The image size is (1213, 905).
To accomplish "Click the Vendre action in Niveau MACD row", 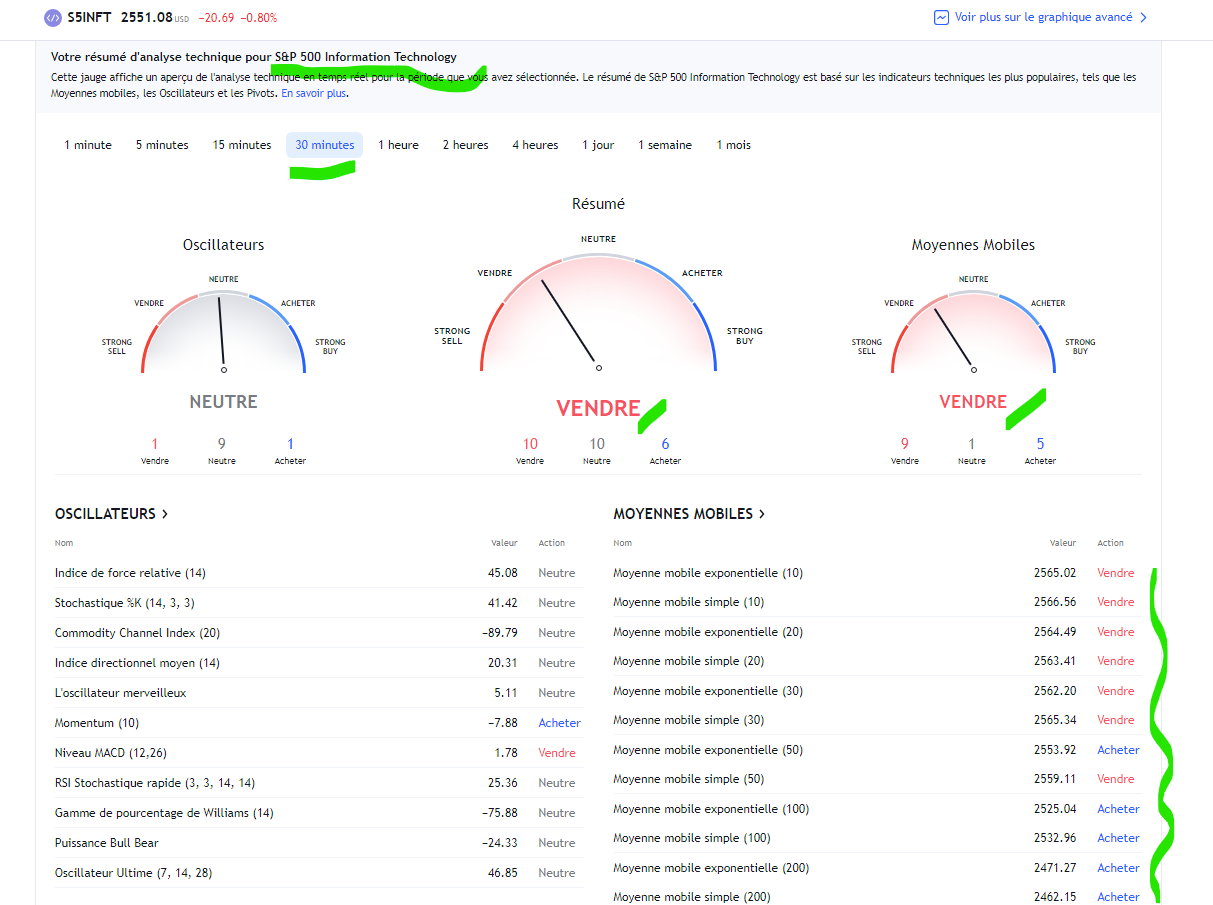I will 557,753.
